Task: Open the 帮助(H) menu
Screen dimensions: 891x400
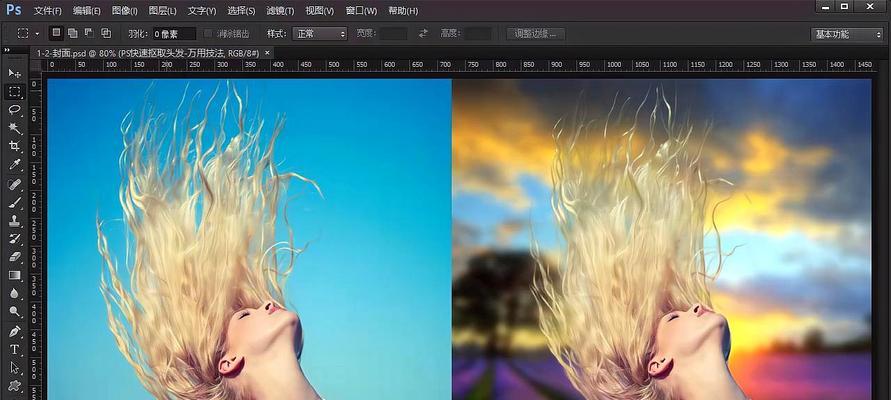Action: pos(403,11)
